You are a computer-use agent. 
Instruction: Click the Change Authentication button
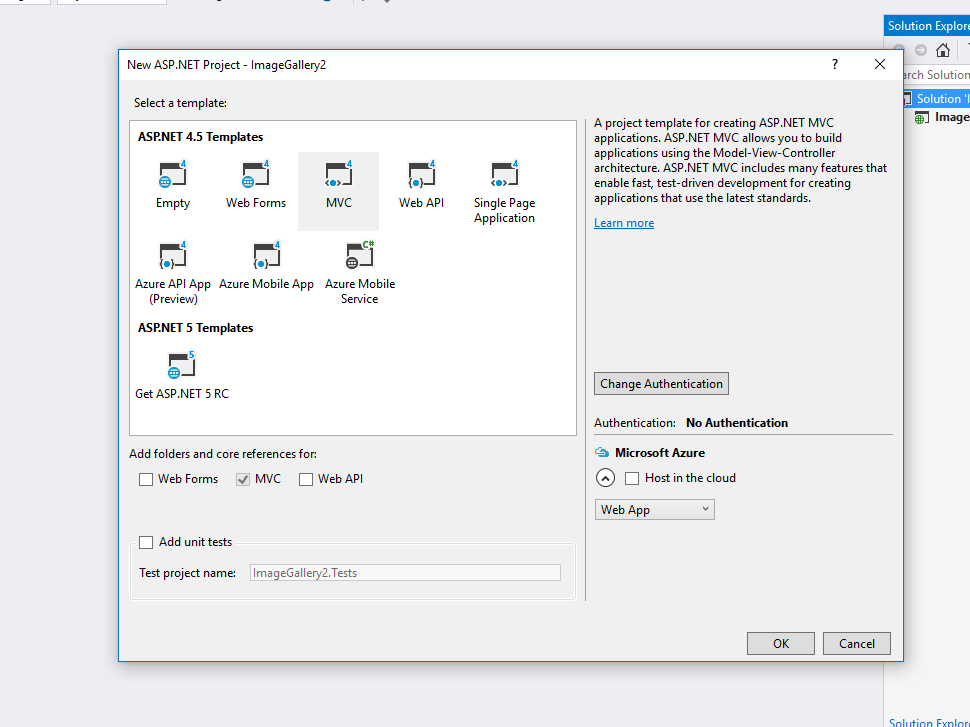click(661, 384)
